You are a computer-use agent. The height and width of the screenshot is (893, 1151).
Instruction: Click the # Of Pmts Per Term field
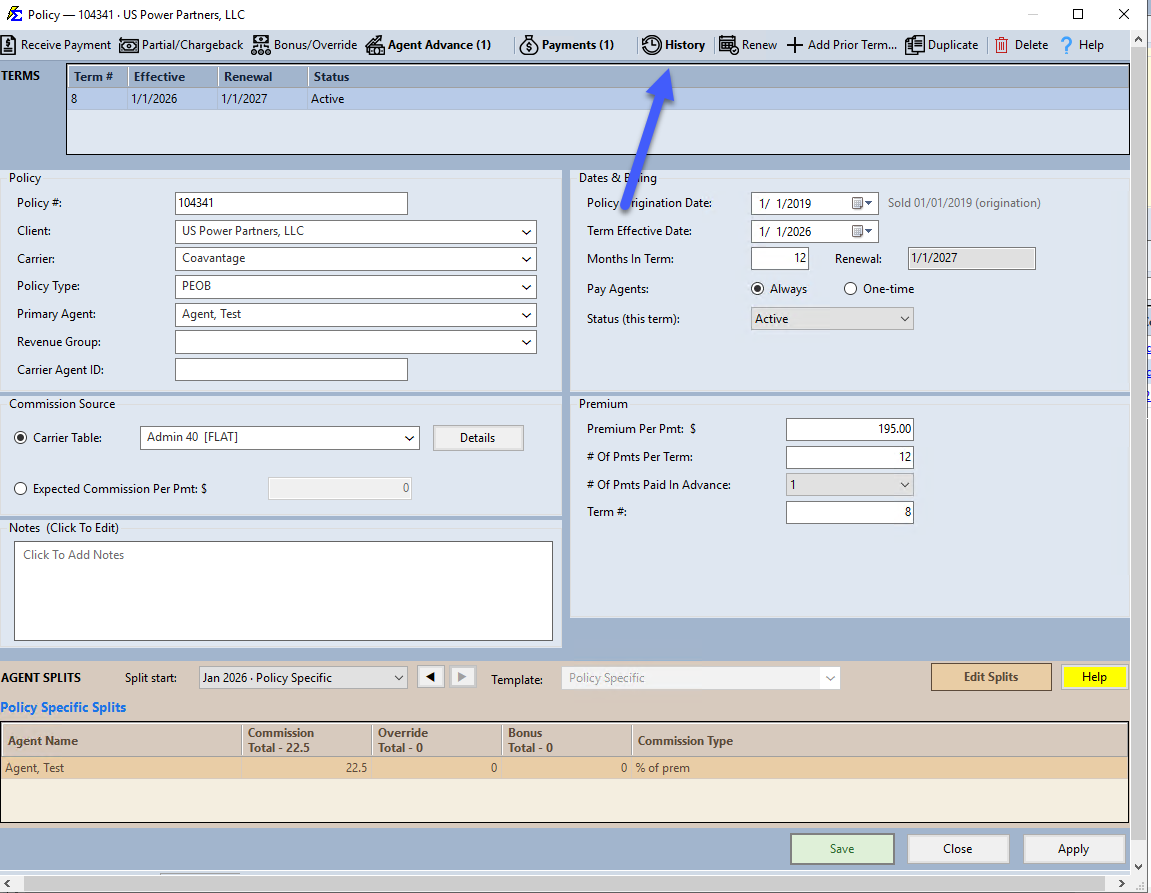pos(849,457)
